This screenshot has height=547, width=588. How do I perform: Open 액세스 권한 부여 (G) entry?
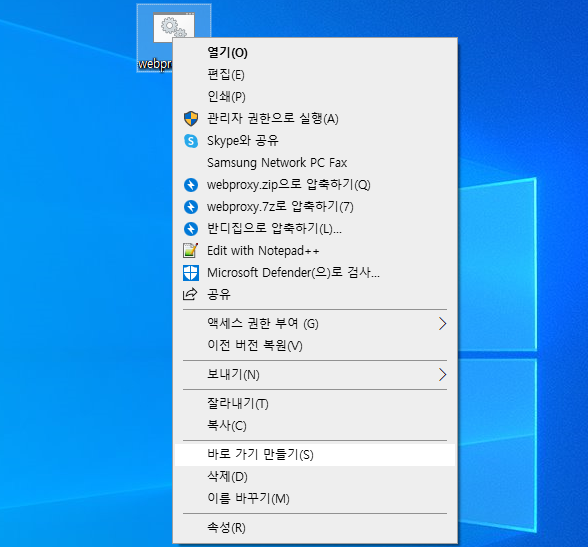point(315,323)
